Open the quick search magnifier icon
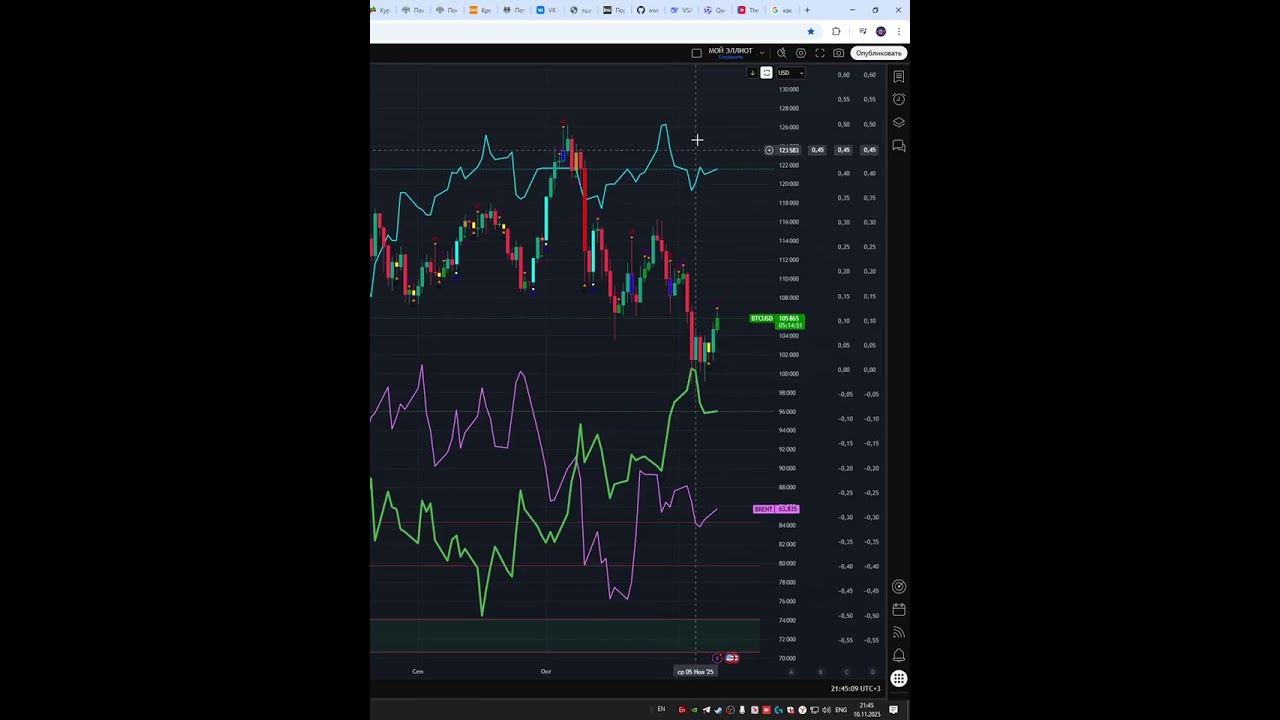 [x=781, y=53]
